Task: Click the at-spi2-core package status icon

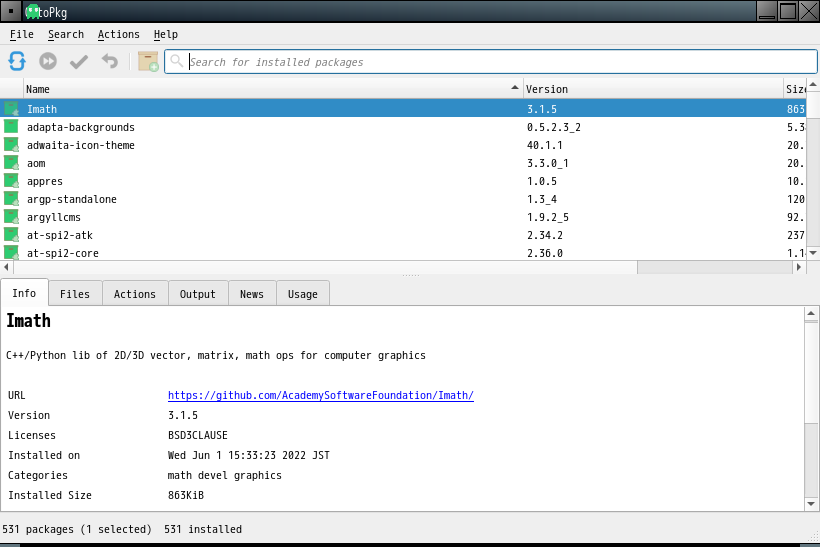Action: click(x=12, y=253)
